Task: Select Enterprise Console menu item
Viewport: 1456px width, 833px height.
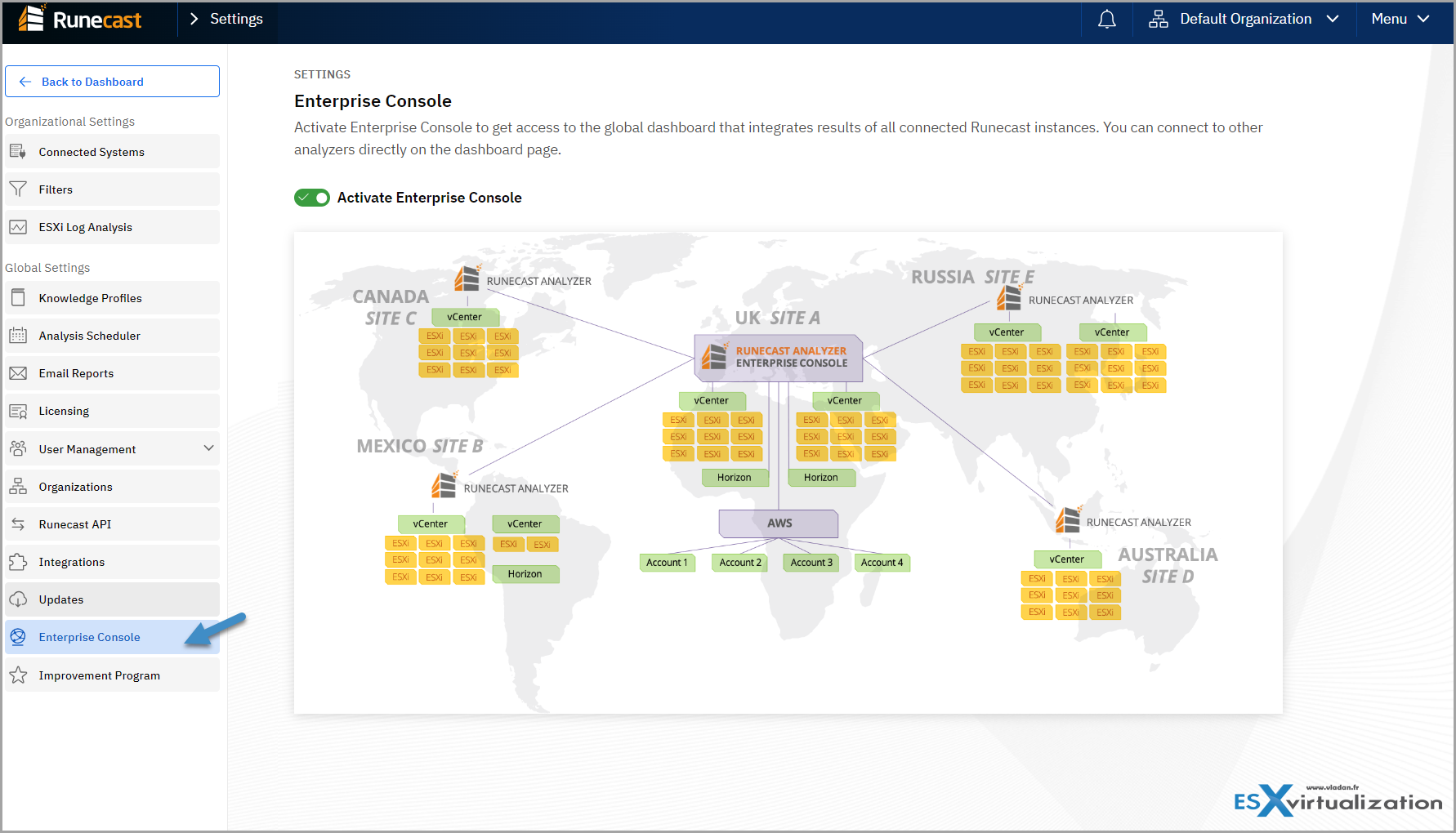Action: [x=112, y=637]
